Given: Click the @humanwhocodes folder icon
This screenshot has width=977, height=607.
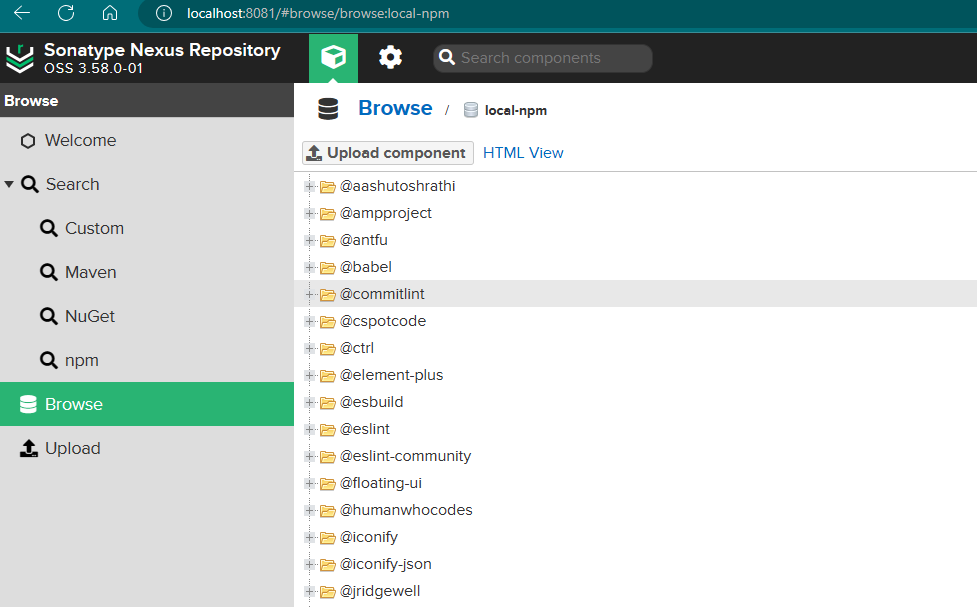Looking at the screenshot, I should [x=328, y=511].
